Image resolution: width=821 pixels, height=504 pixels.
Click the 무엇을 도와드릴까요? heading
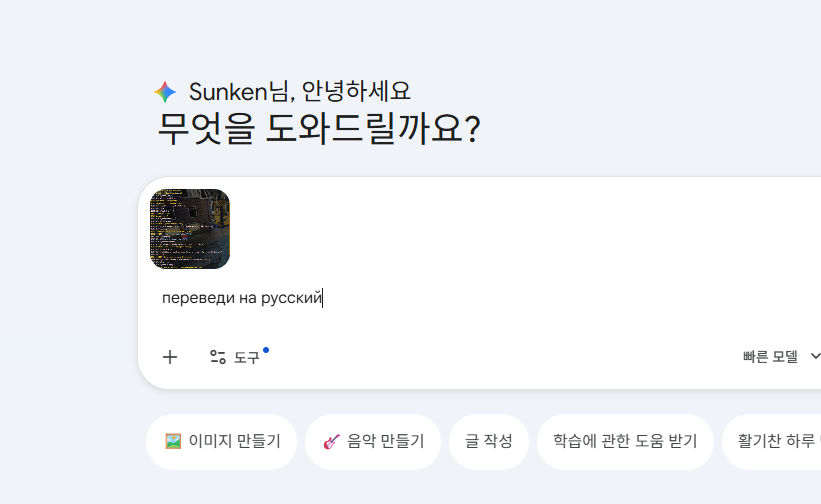point(318,128)
